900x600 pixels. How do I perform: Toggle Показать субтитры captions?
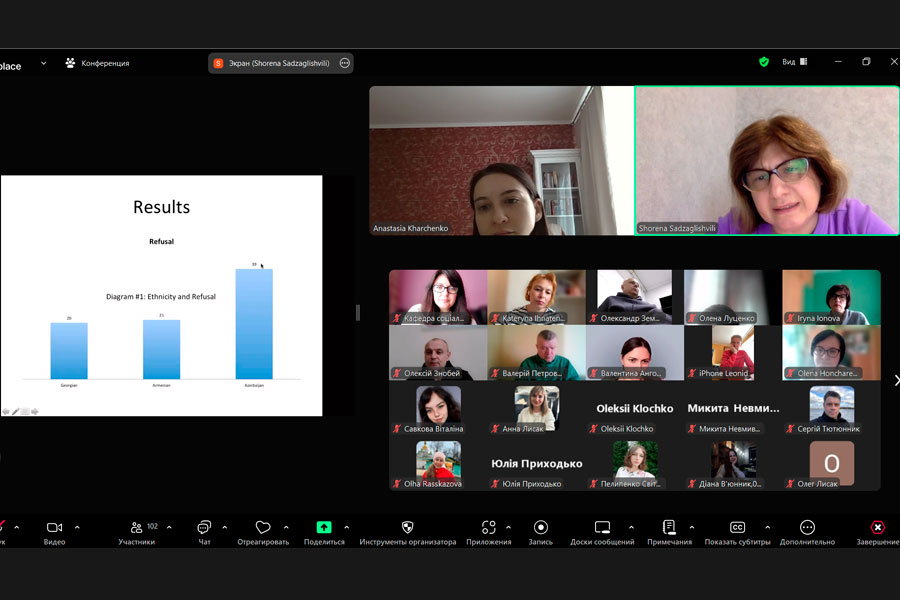coord(738,532)
